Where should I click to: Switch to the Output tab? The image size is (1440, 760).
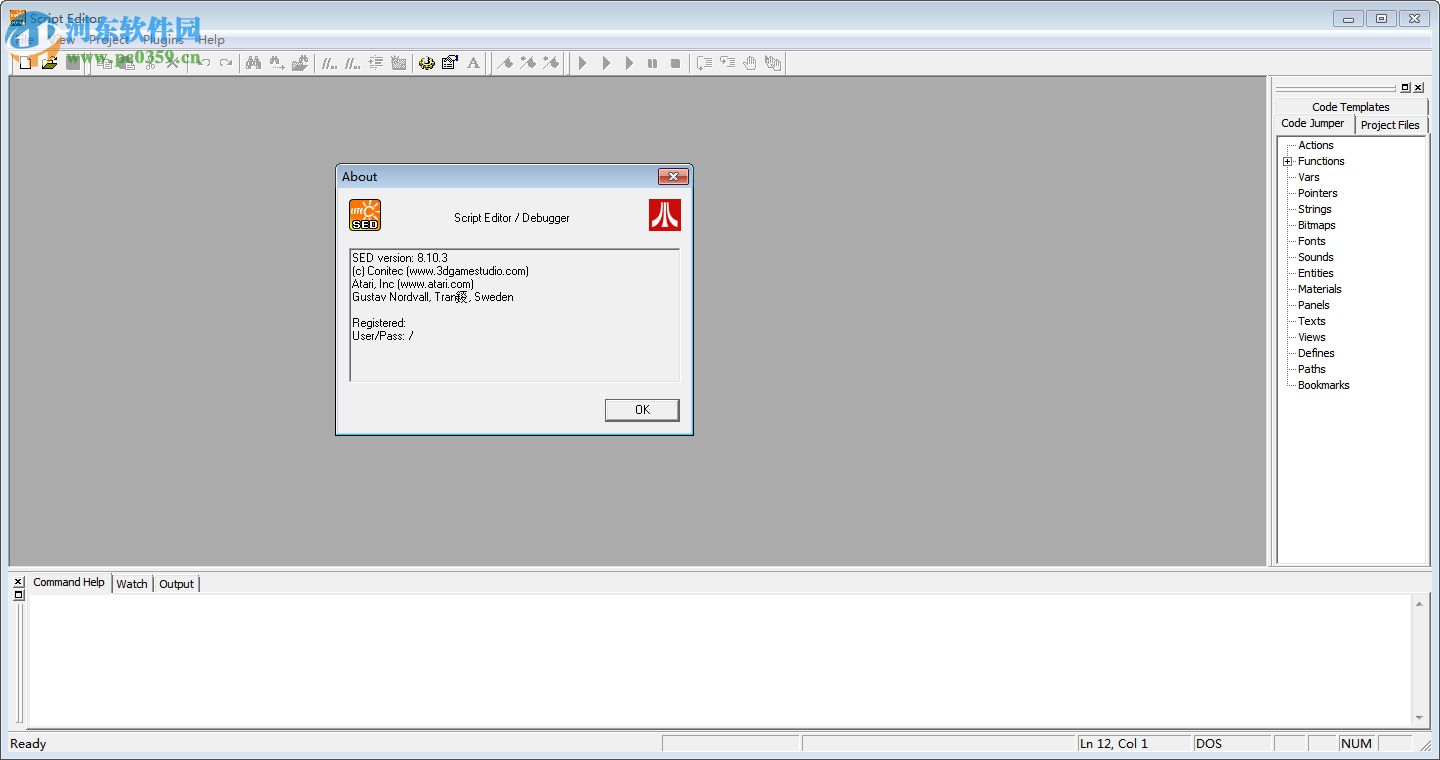coord(176,584)
